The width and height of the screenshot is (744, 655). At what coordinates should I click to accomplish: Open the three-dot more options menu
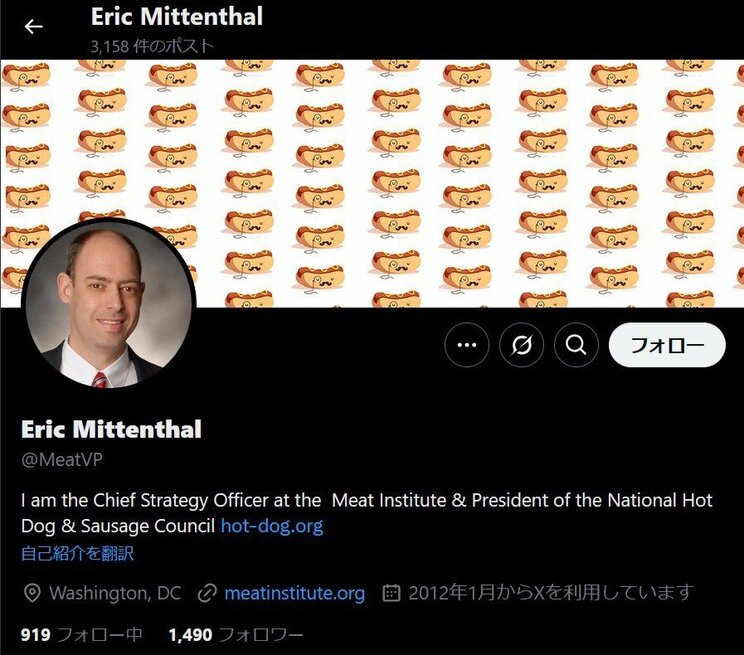[466, 345]
